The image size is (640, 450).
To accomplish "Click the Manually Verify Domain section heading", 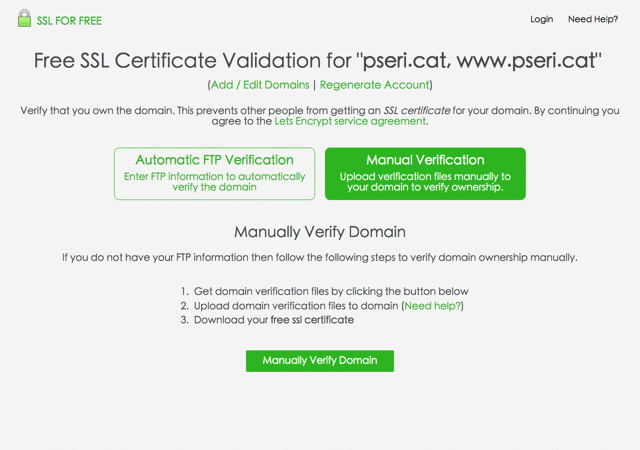I will tap(320, 232).
